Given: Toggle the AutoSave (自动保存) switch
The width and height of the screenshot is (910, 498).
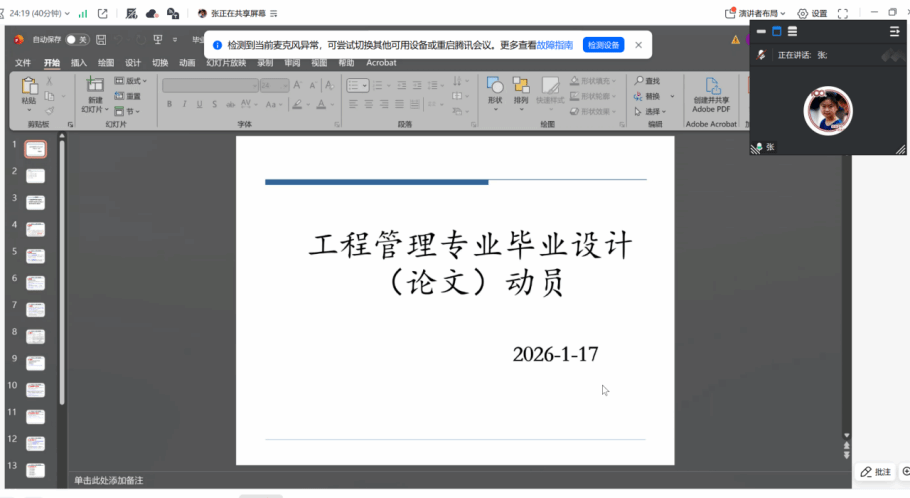Looking at the screenshot, I should 77,40.
